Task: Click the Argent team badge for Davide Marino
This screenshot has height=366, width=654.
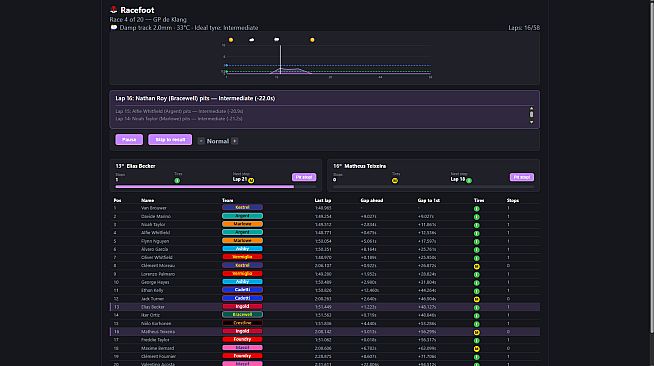Action: tap(242, 216)
